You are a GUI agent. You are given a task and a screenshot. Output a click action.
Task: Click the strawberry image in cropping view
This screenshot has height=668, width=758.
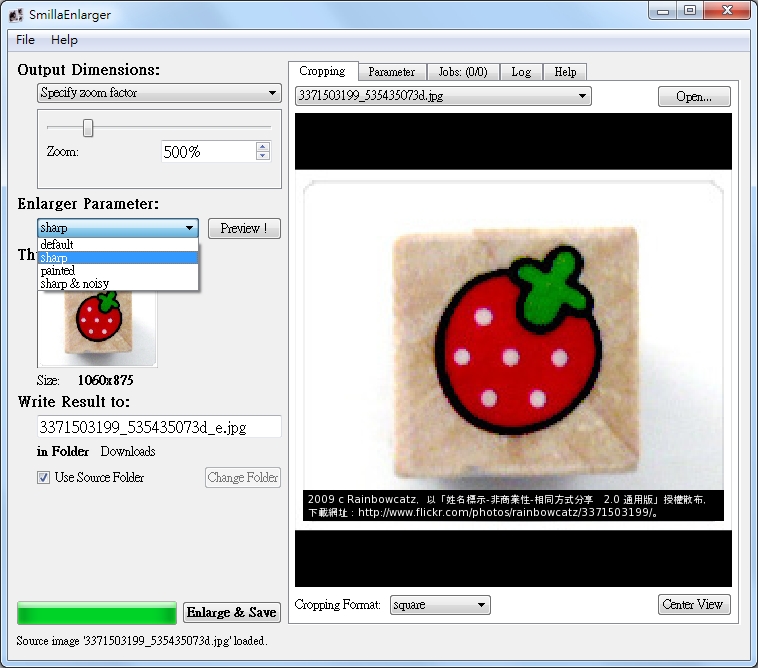(513, 350)
